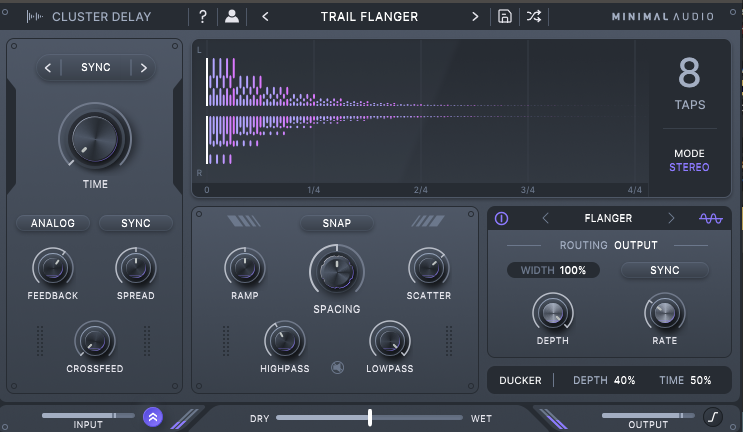743x432 pixels.
Task: Click the flanger waveform icon
Action: [x=710, y=218]
